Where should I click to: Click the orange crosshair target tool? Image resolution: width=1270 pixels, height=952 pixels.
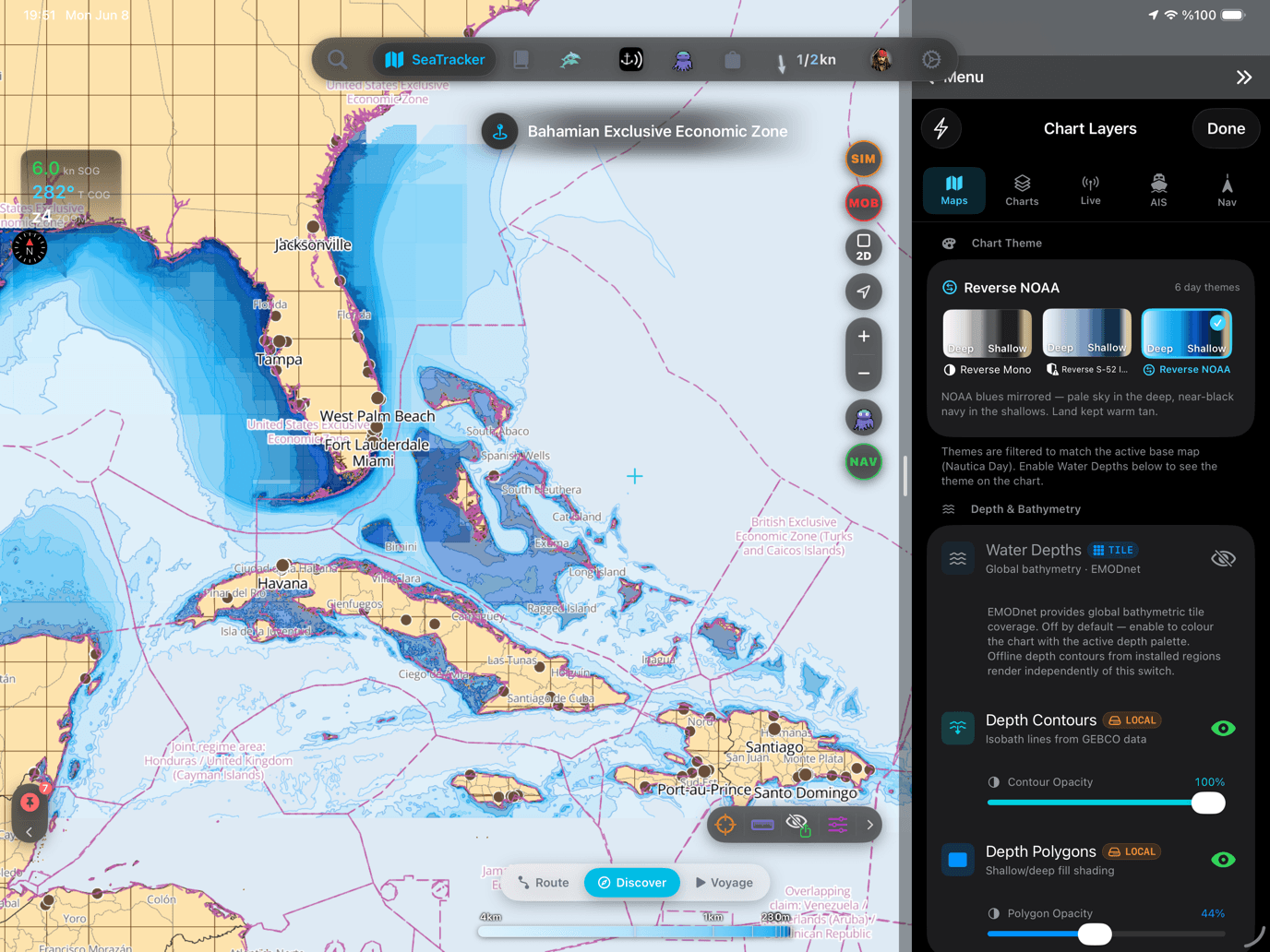[x=725, y=825]
